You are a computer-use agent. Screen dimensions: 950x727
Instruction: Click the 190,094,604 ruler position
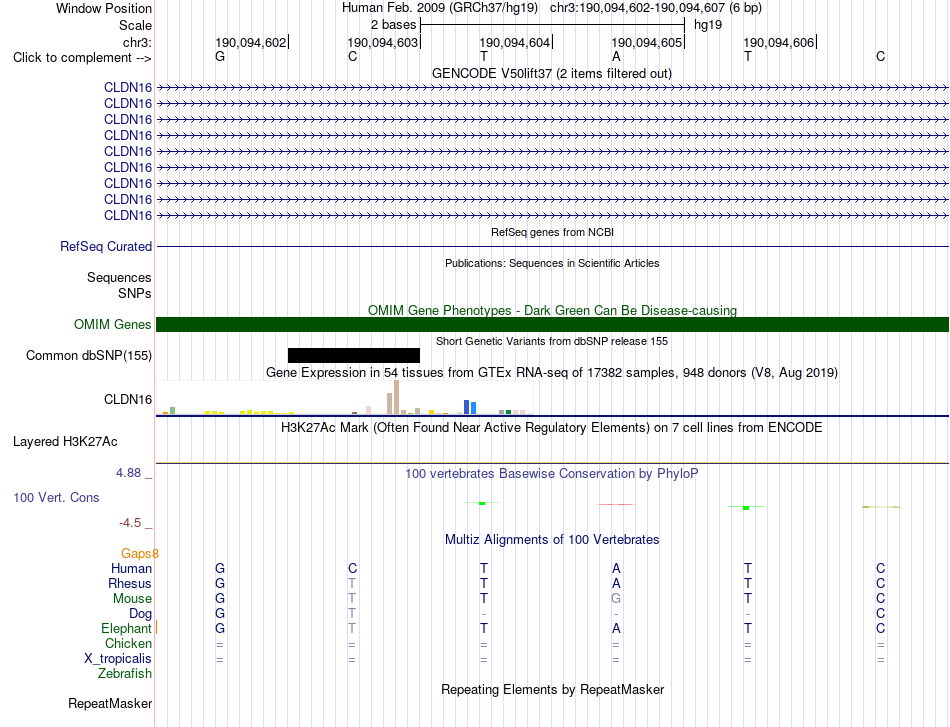(x=515, y=42)
